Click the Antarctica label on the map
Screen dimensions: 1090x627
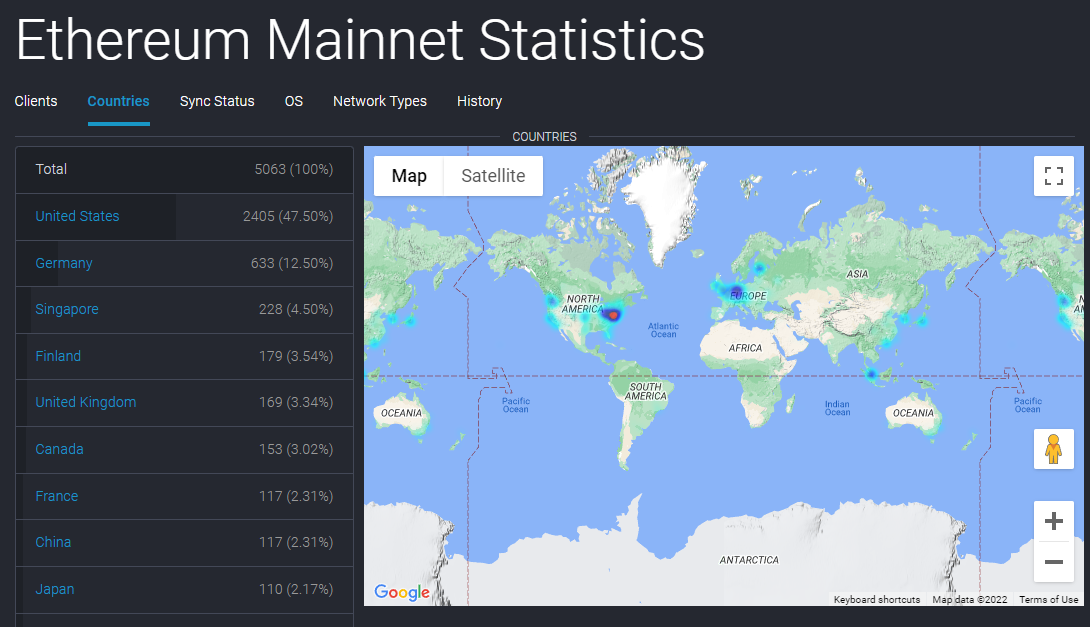pyautogui.click(x=749, y=560)
